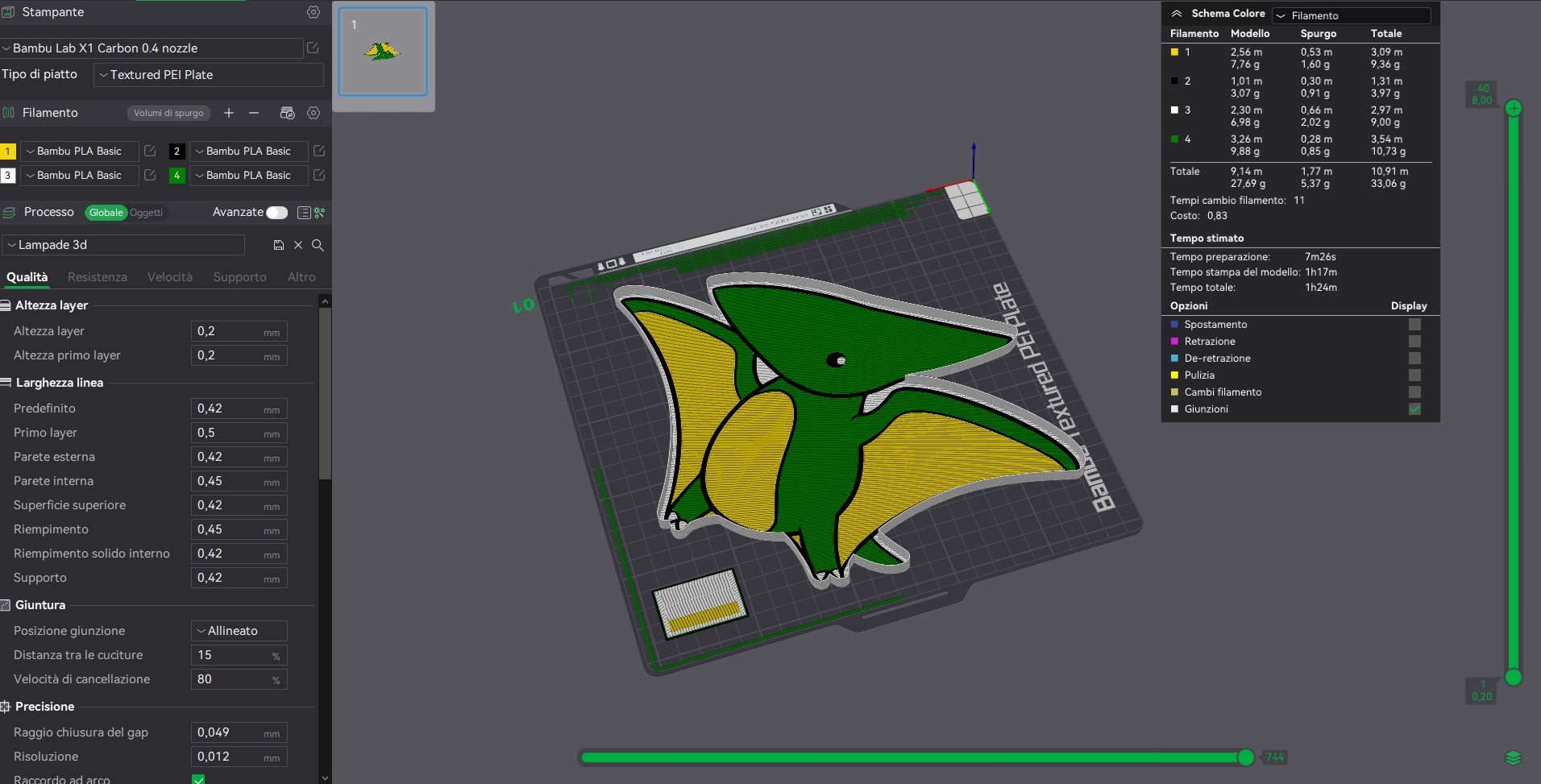1541x784 pixels.
Task: Edit filament 4 preset
Action: (319, 175)
